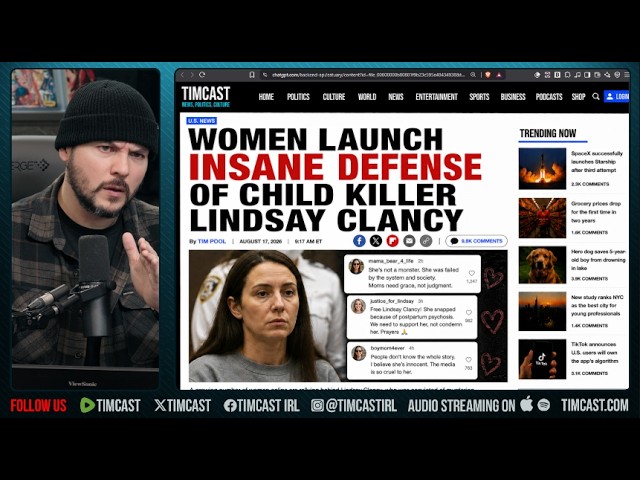Click the chatgpt.com address bar URL
The width and height of the screenshot is (640, 480).
368,75
